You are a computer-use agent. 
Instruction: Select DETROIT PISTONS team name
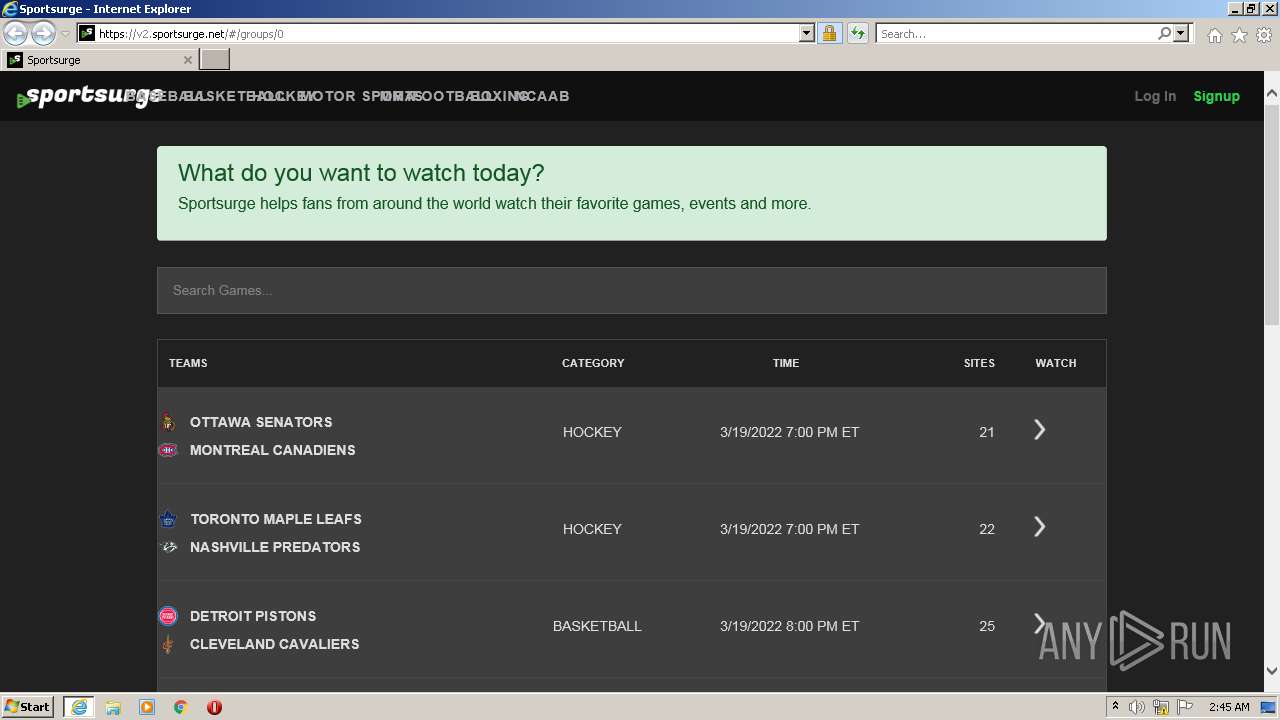(253, 616)
